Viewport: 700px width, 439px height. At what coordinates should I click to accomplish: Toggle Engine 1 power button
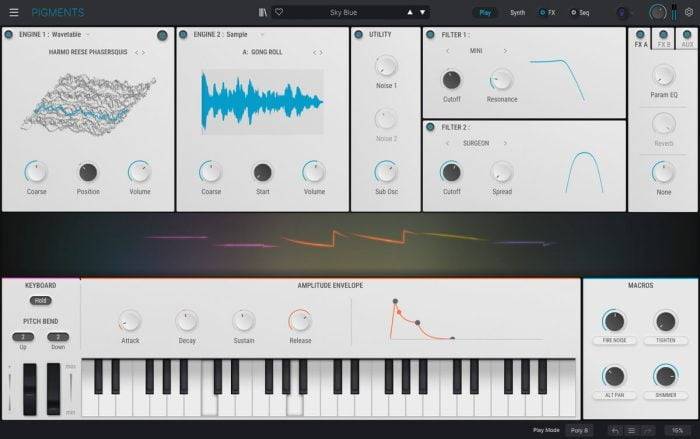point(8,34)
